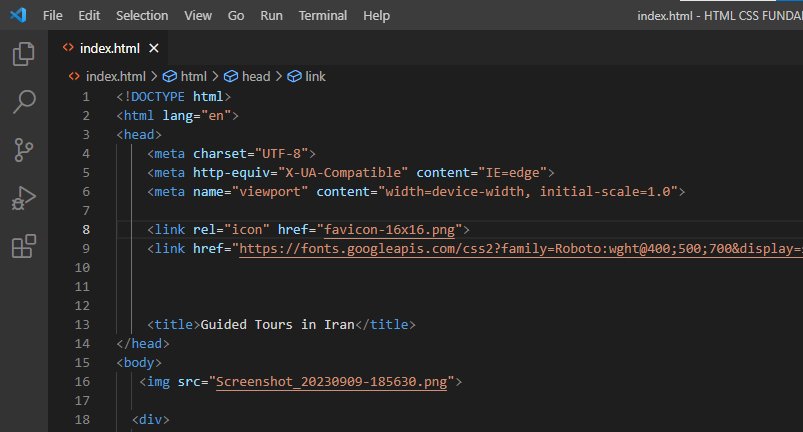
Task: Click line number 13 in gutter
Action: coord(82,325)
